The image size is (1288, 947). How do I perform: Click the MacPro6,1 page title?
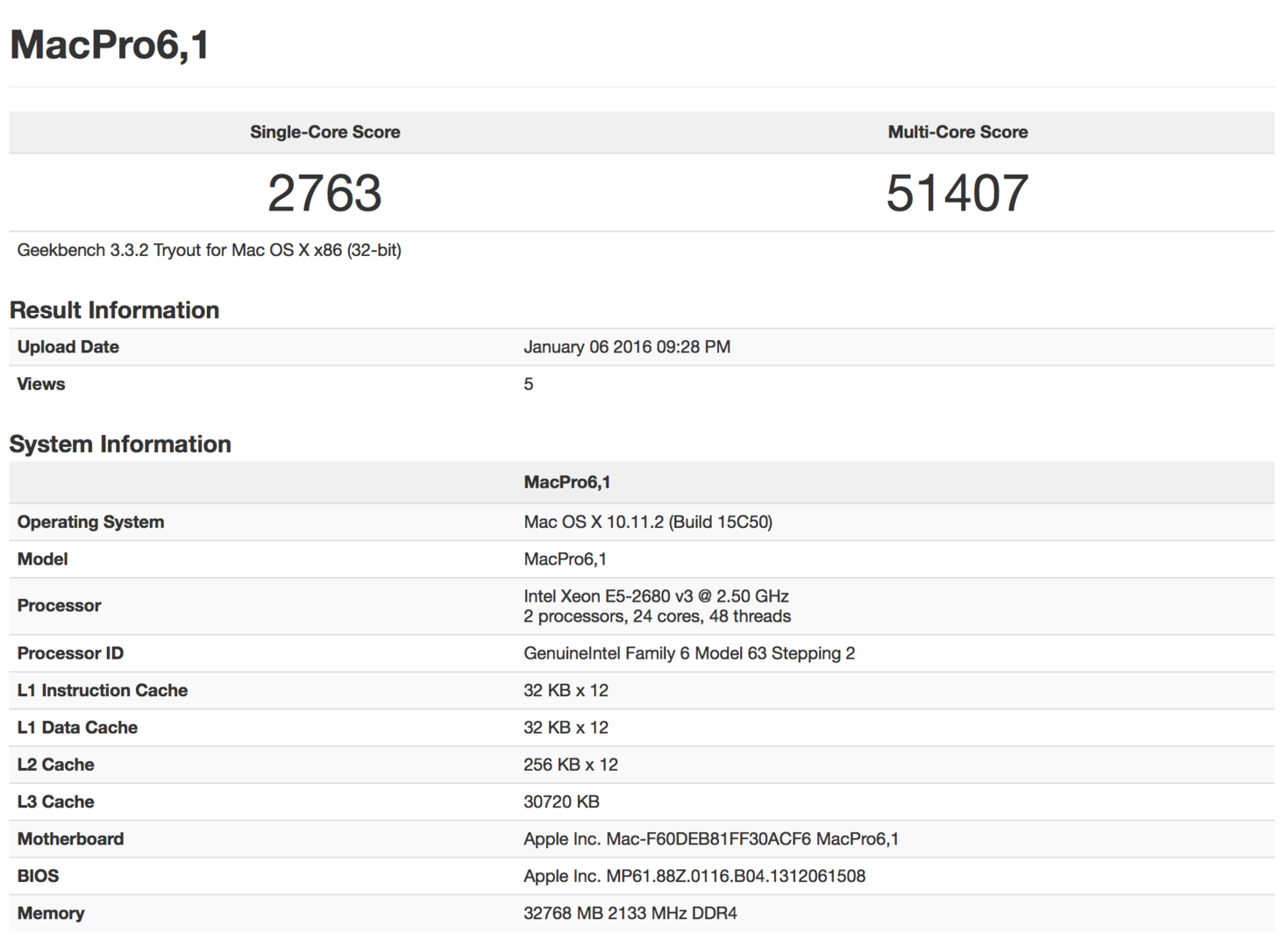110,45
